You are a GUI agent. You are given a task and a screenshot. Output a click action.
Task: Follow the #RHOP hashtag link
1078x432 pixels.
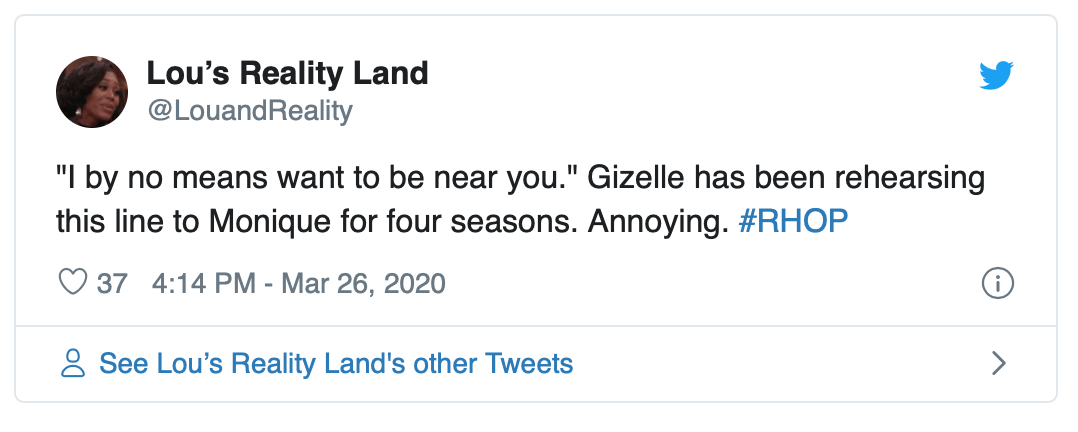[792, 222]
